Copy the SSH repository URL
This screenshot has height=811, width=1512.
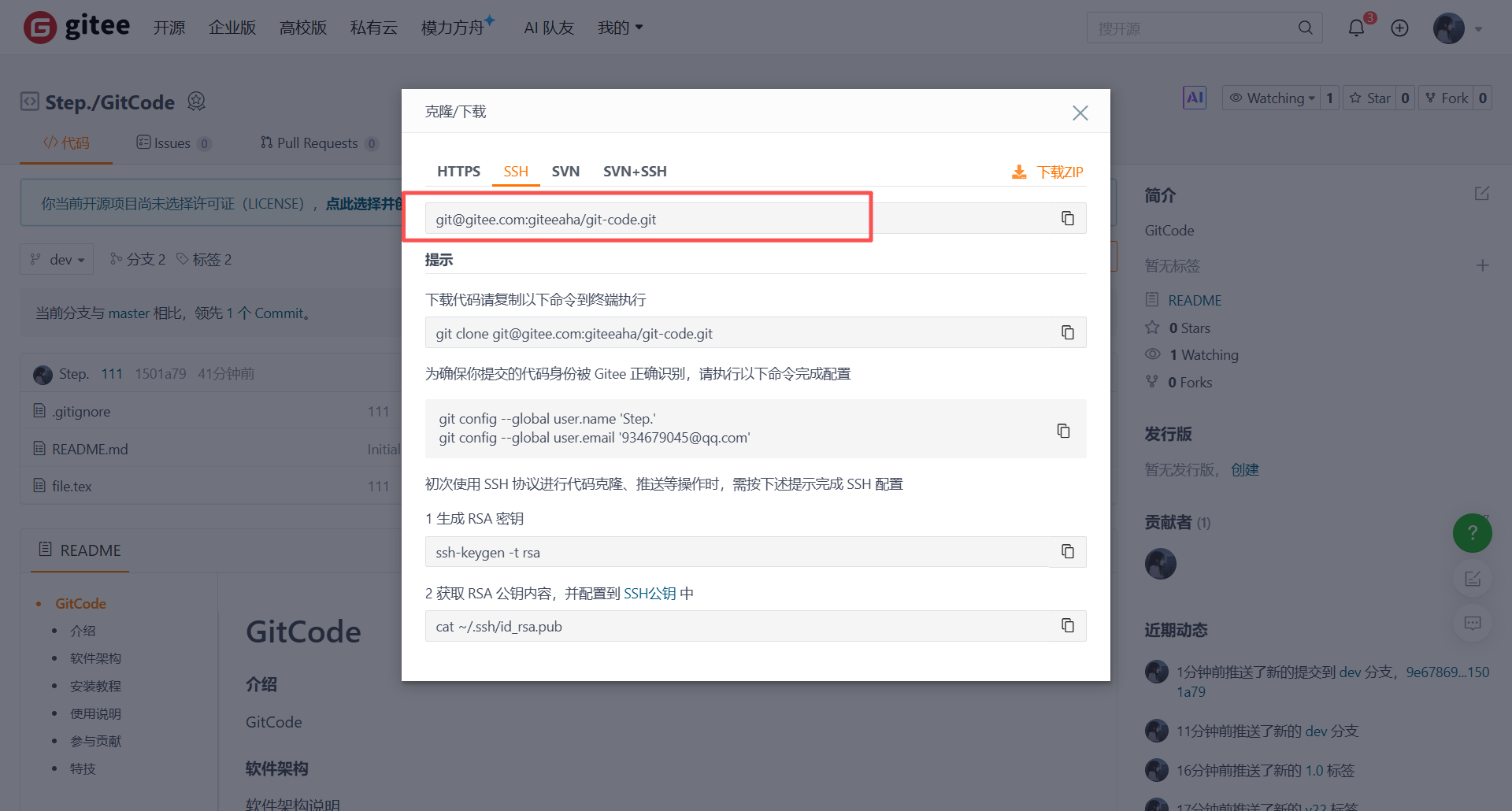[1067, 218]
